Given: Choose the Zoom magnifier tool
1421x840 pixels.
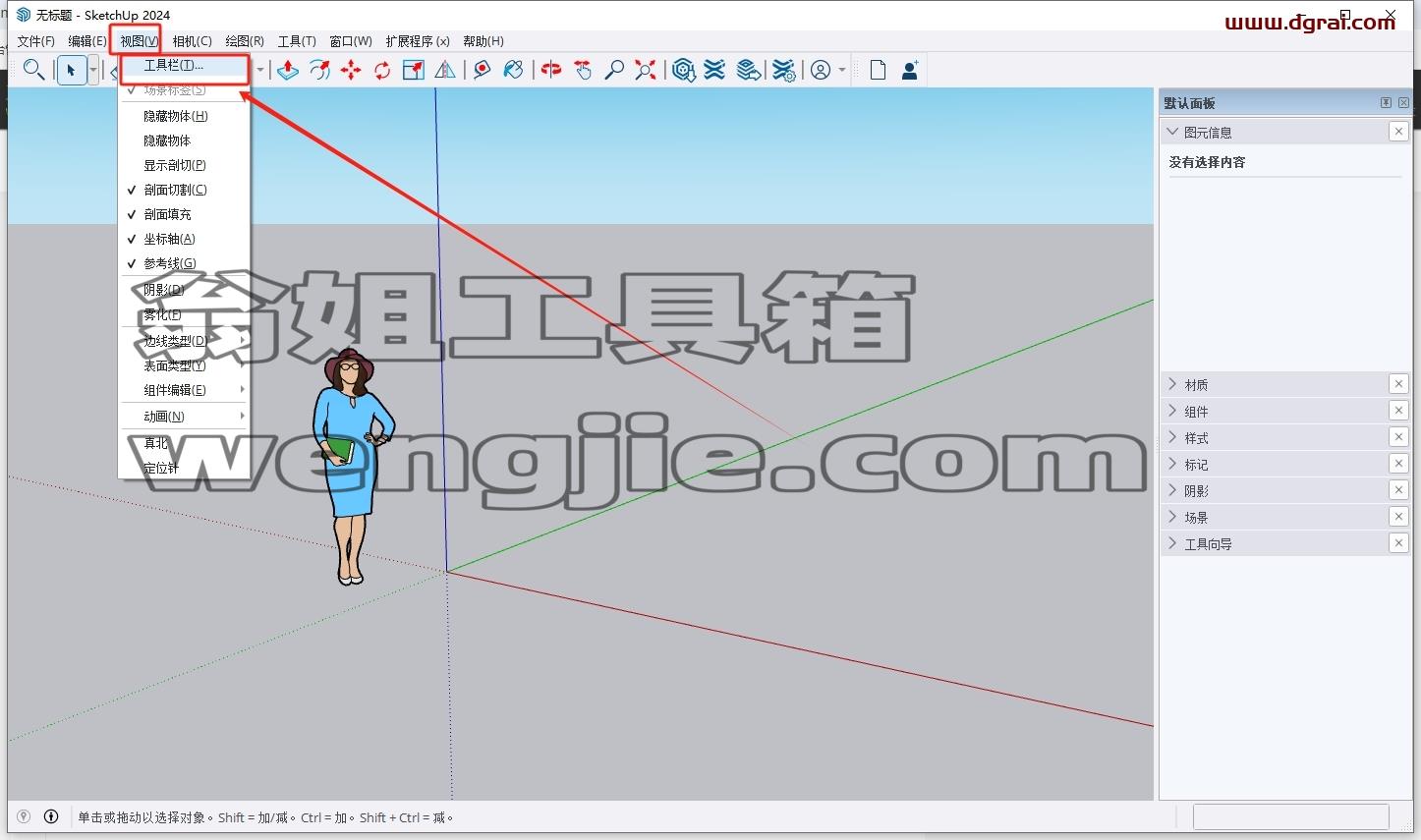Looking at the screenshot, I should coord(614,70).
